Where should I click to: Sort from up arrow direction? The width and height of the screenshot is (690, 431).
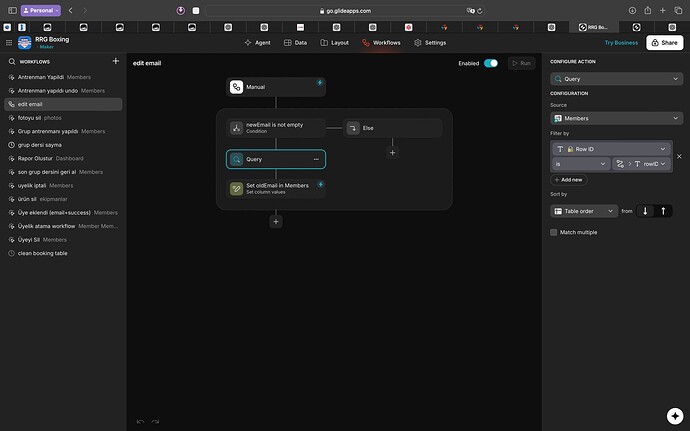click(x=663, y=211)
